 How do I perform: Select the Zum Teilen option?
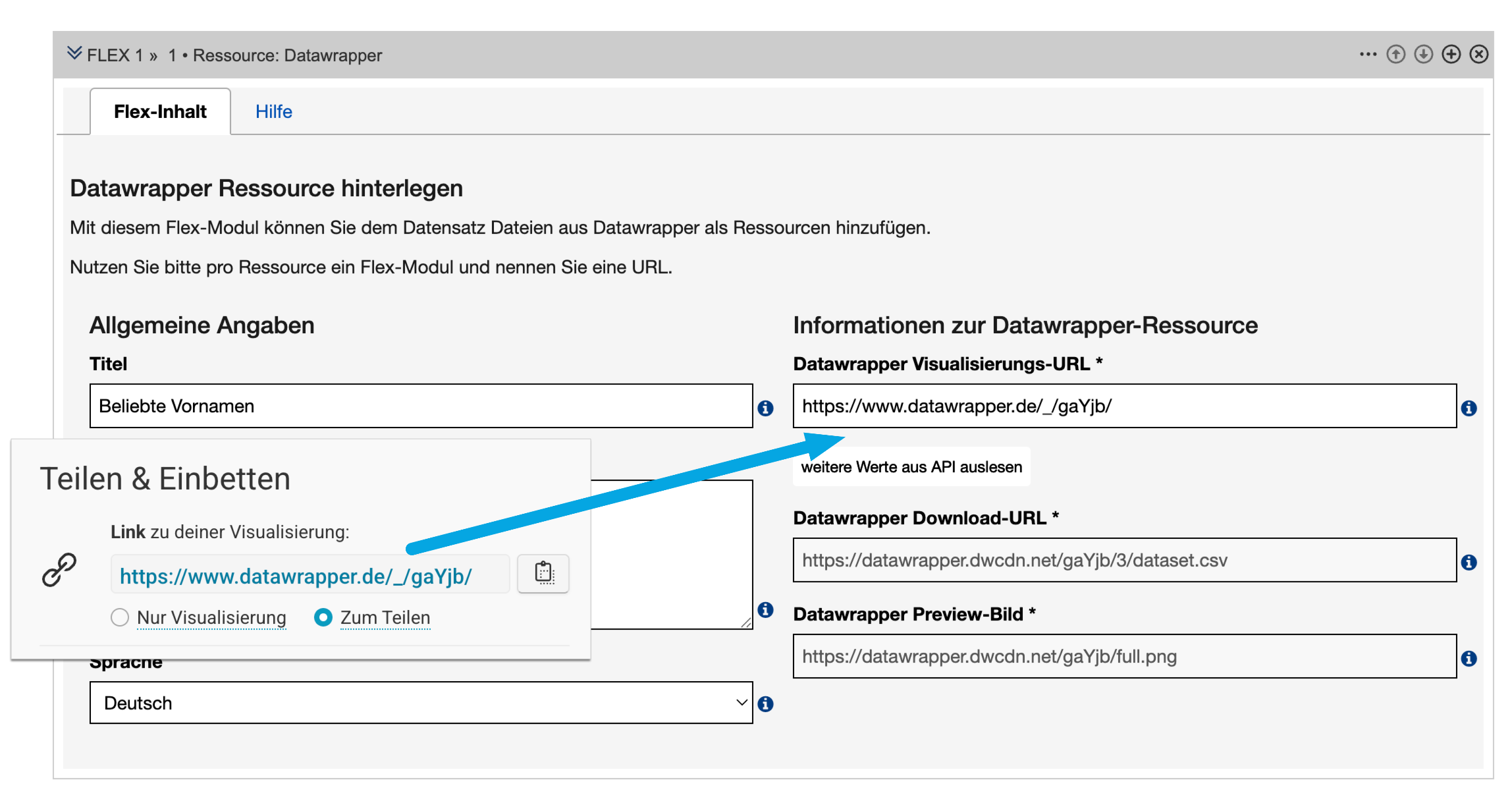point(323,618)
